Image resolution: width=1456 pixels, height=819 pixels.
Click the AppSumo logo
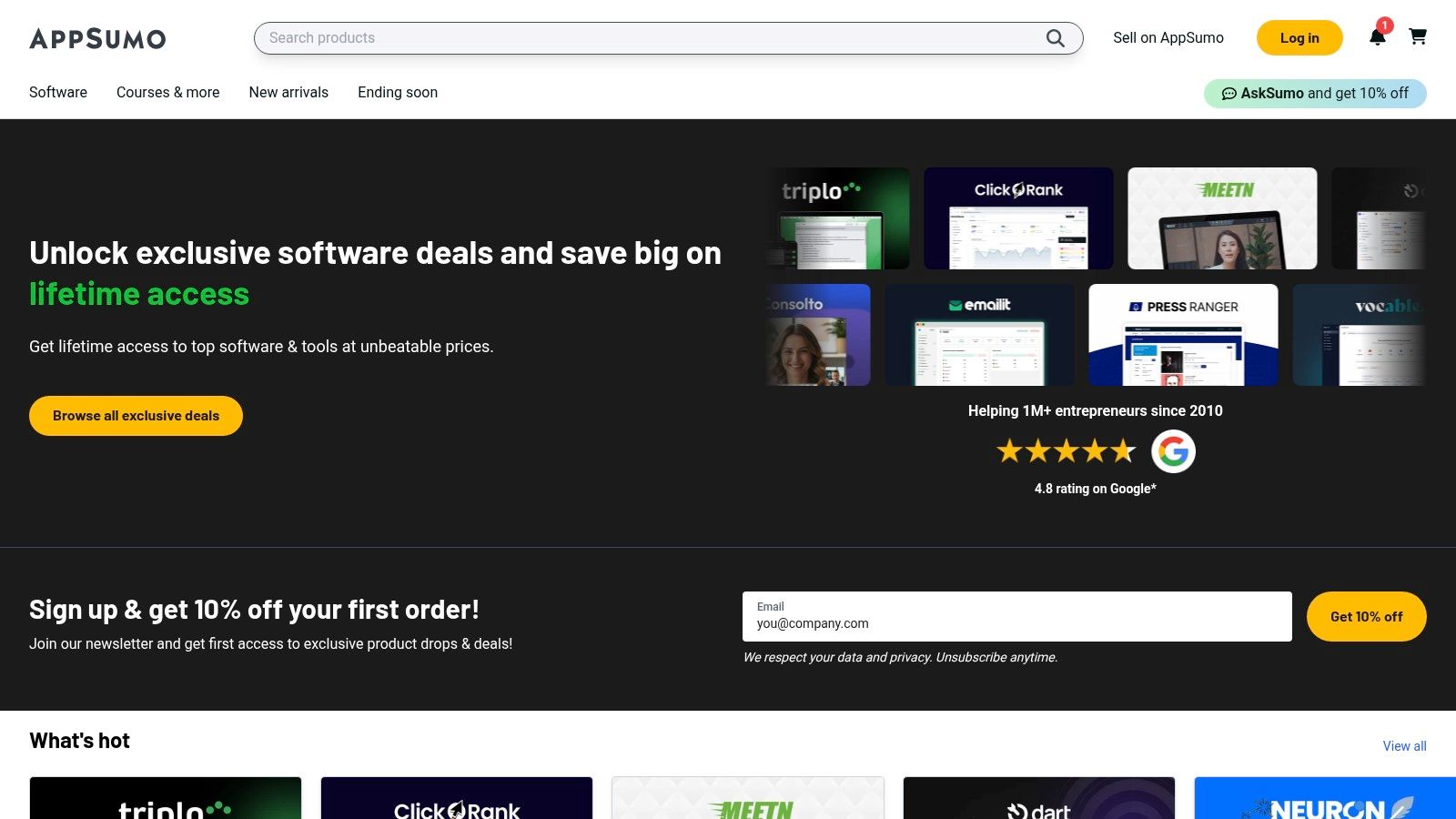97,38
